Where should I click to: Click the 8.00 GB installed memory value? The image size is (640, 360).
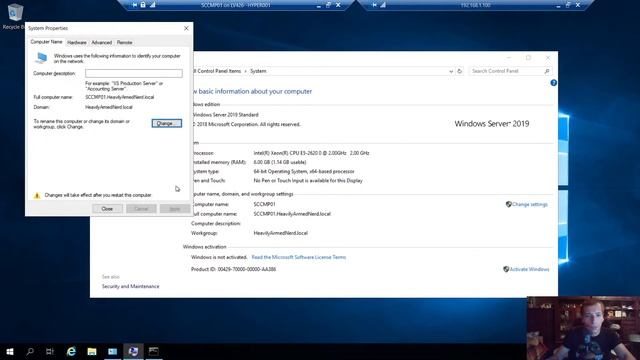pyautogui.click(x=280, y=162)
